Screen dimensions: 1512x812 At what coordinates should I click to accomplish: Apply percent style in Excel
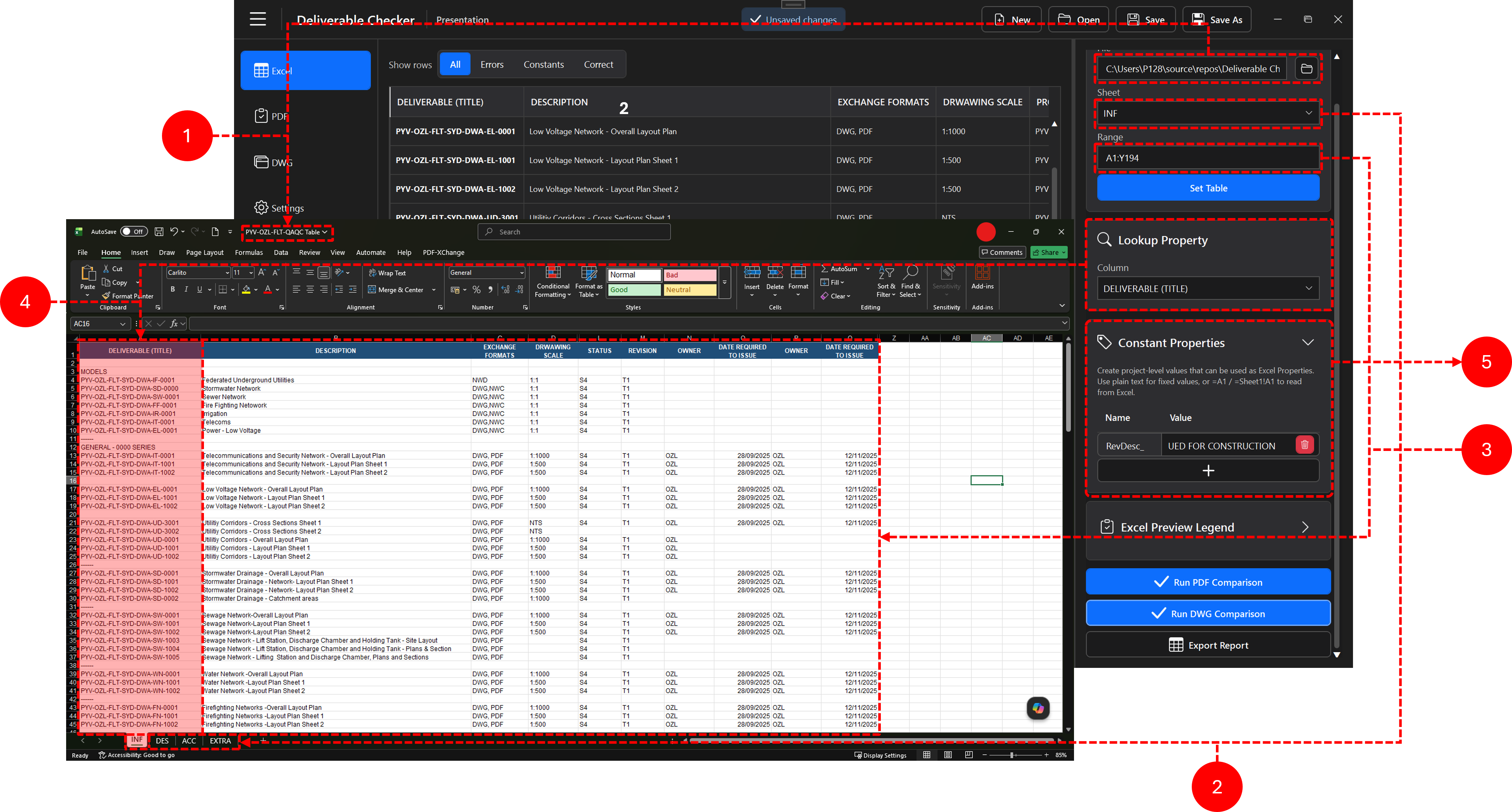pos(477,290)
